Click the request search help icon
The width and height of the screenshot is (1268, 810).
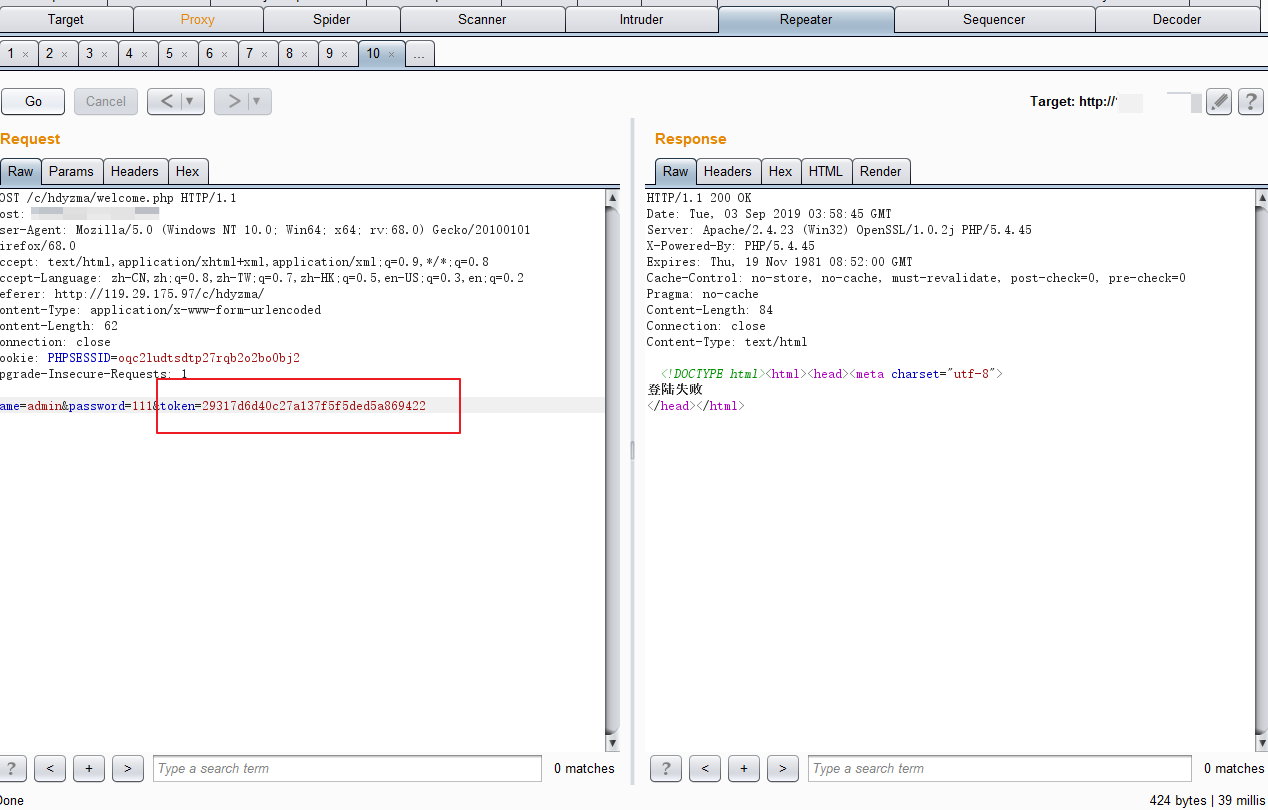(12, 768)
